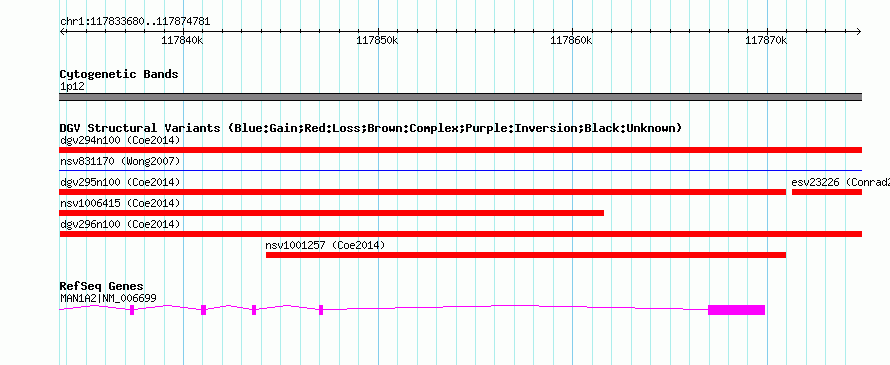Click the Cytogenetic Bands track heading
The width and height of the screenshot is (890, 365).
119,74
